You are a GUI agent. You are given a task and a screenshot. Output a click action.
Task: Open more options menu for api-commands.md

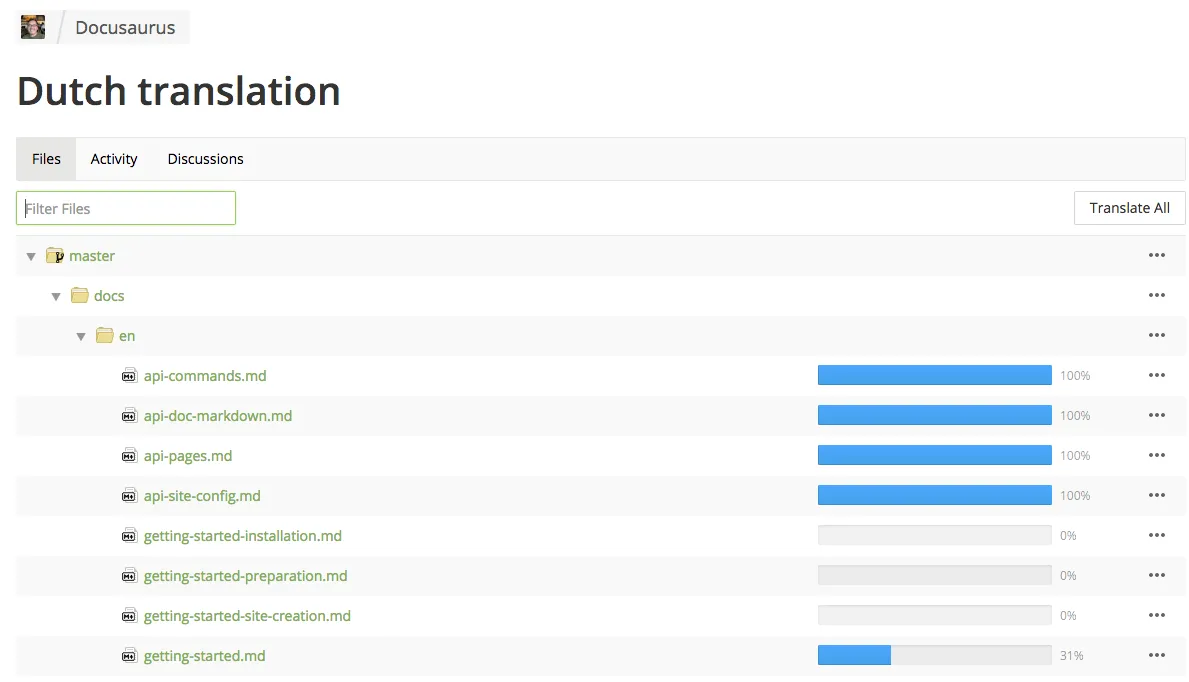pyautogui.click(x=1156, y=376)
